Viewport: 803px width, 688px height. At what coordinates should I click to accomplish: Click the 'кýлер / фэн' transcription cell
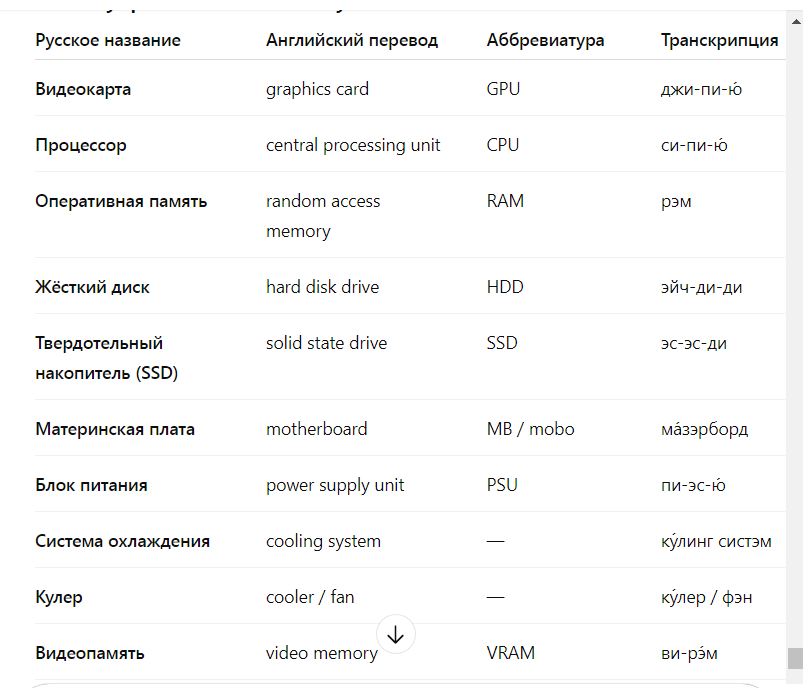click(706, 597)
